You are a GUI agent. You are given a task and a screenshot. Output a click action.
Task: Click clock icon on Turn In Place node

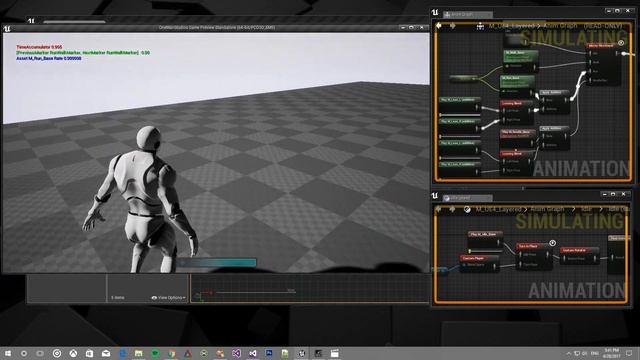[552, 243]
